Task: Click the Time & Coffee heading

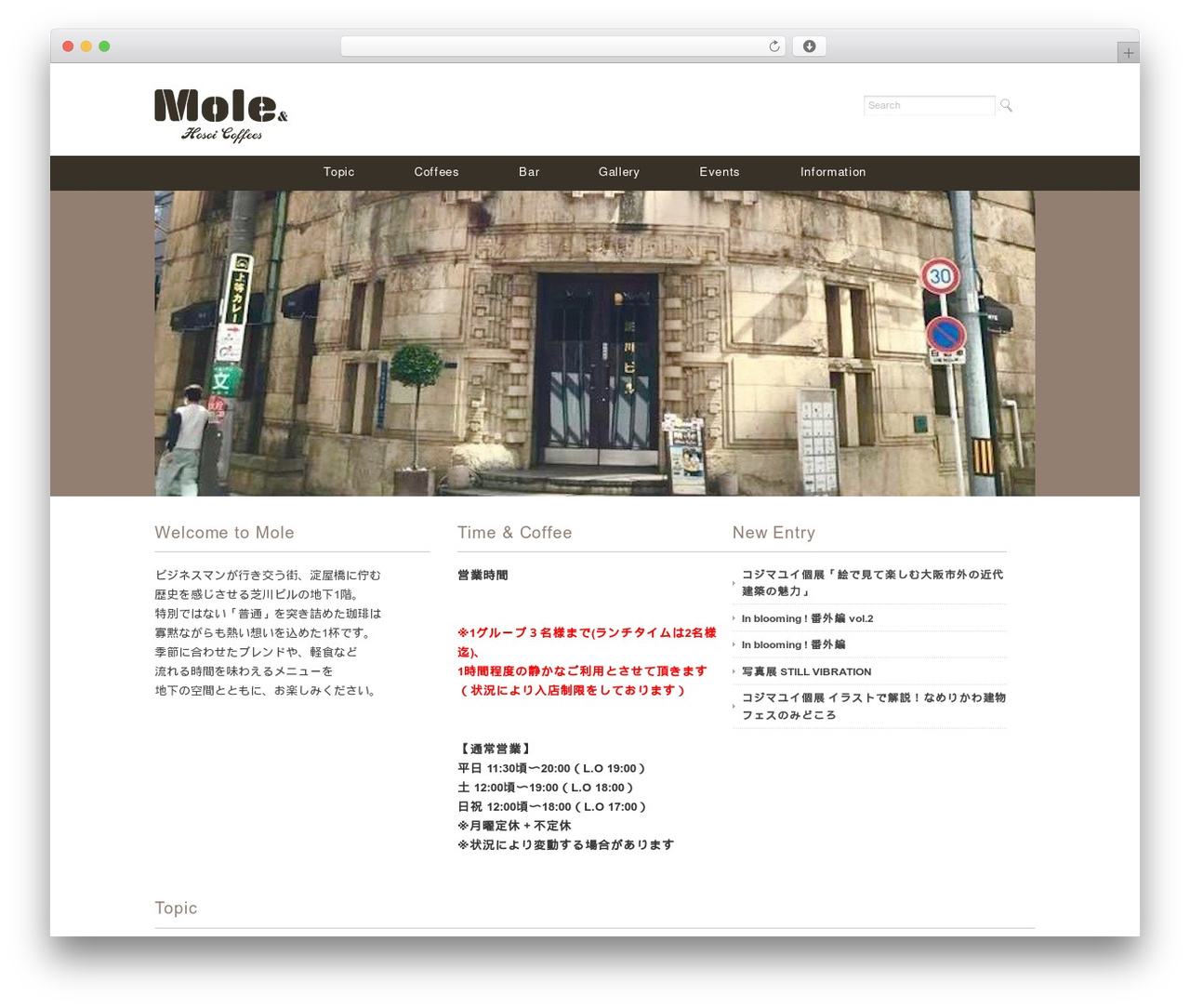Action: (x=514, y=533)
